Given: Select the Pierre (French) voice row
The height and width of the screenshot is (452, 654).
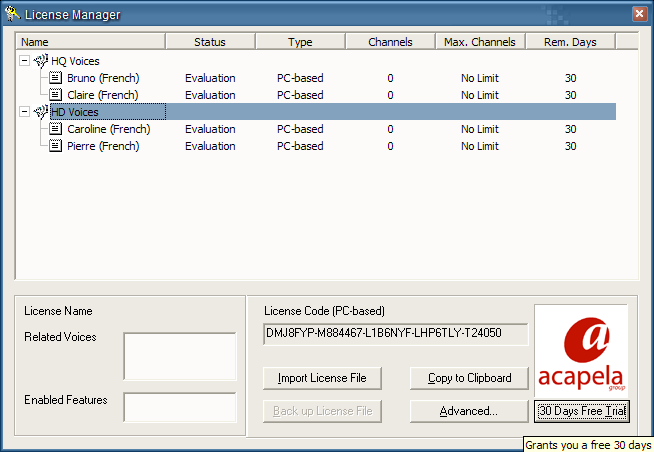Looking at the screenshot, I should (103, 146).
